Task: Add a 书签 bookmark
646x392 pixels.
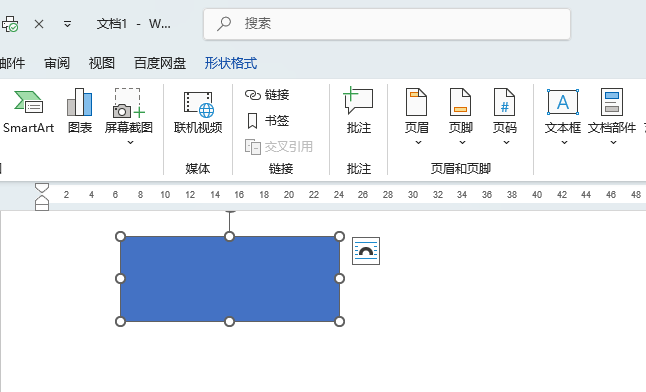Action: click(267, 121)
